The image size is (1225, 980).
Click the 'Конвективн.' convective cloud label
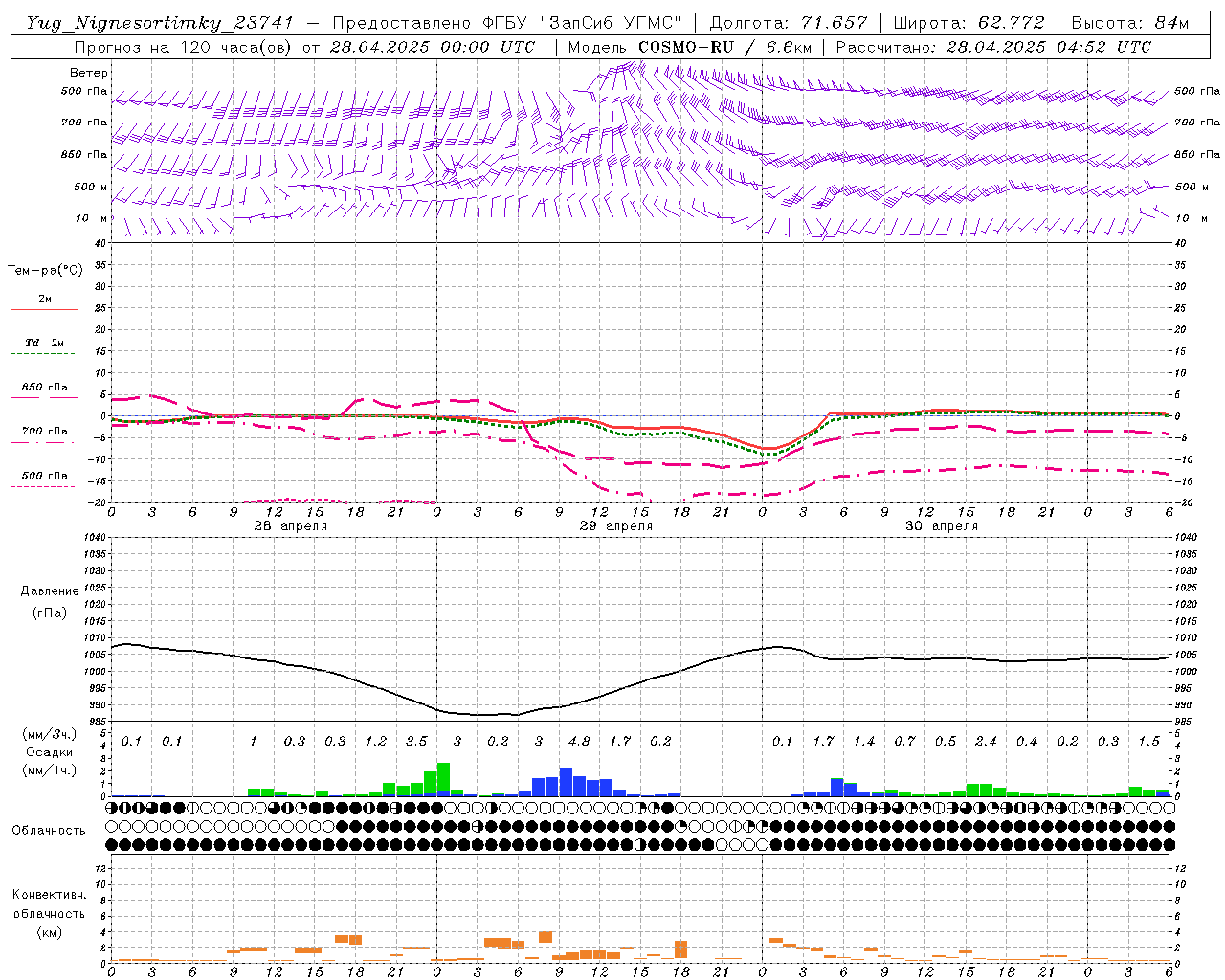tap(49, 895)
